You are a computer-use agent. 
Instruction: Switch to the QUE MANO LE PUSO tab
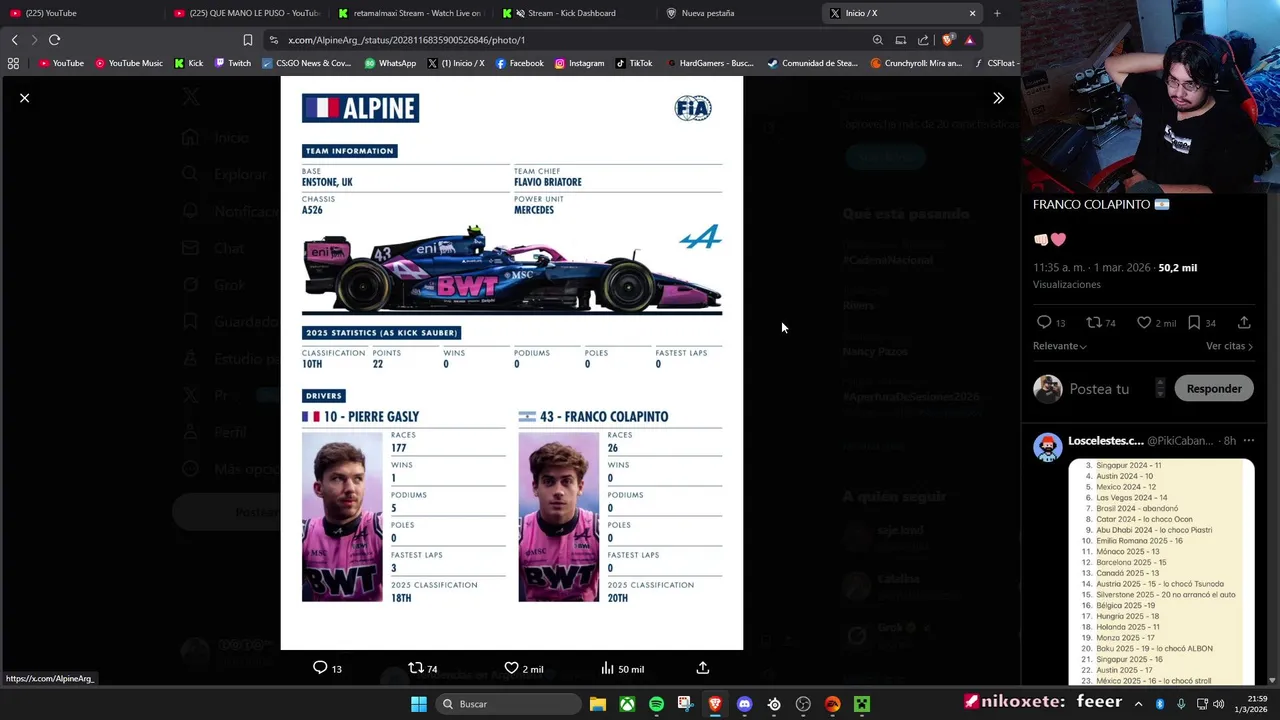point(247,13)
